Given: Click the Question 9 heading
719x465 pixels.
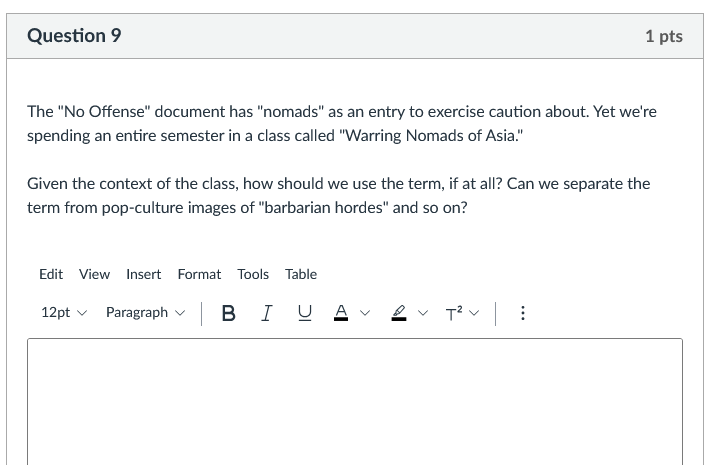Looking at the screenshot, I should pos(75,36).
